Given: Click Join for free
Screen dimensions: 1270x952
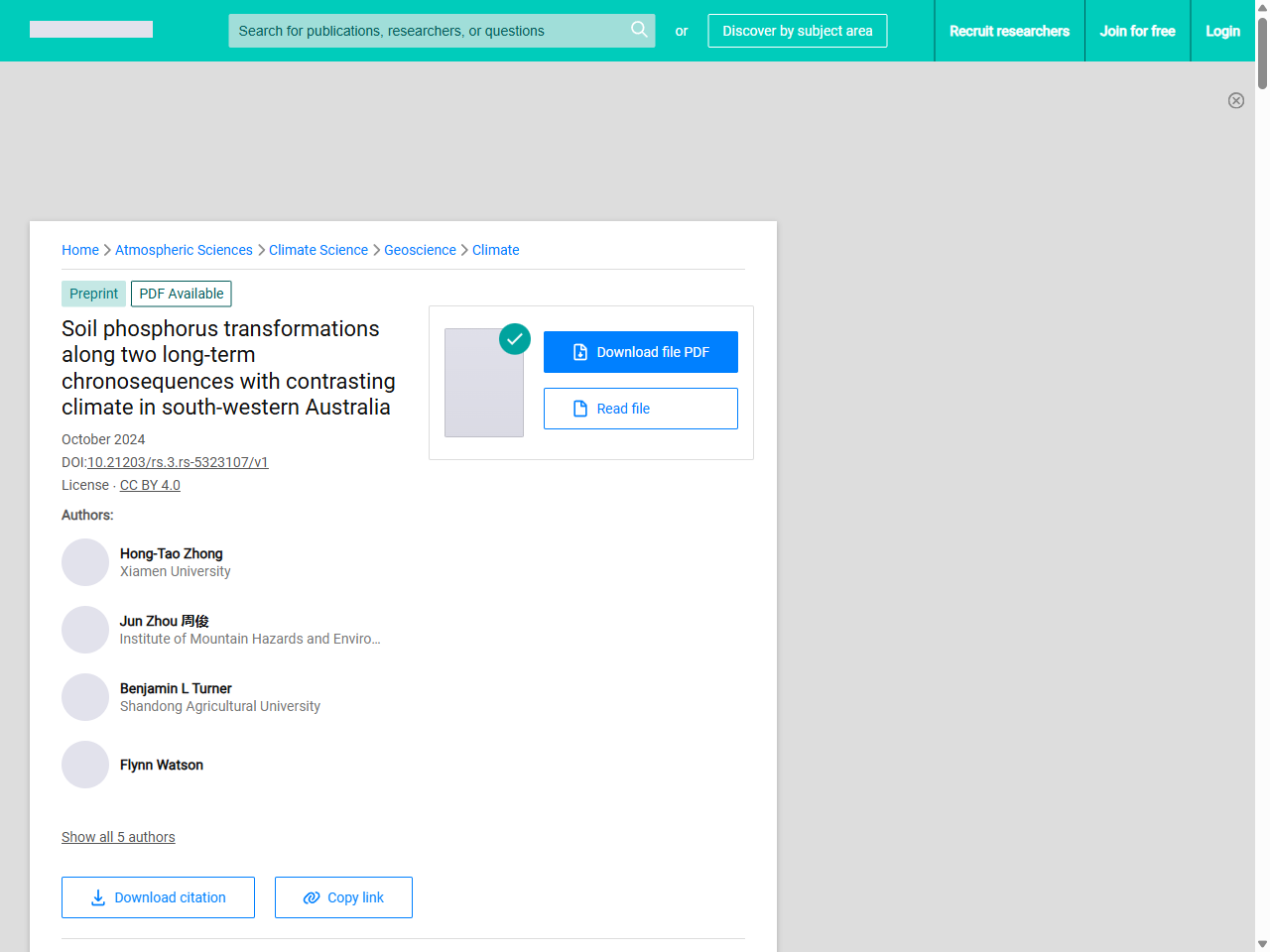Looking at the screenshot, I should (x=1137, y=31).
